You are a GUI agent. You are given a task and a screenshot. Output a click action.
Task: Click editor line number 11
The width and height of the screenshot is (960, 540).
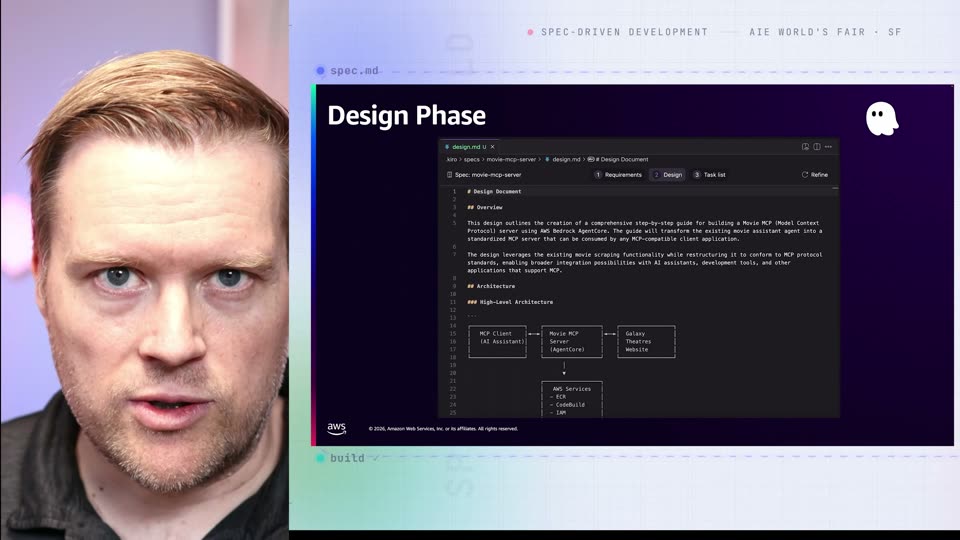click(453, 302)
